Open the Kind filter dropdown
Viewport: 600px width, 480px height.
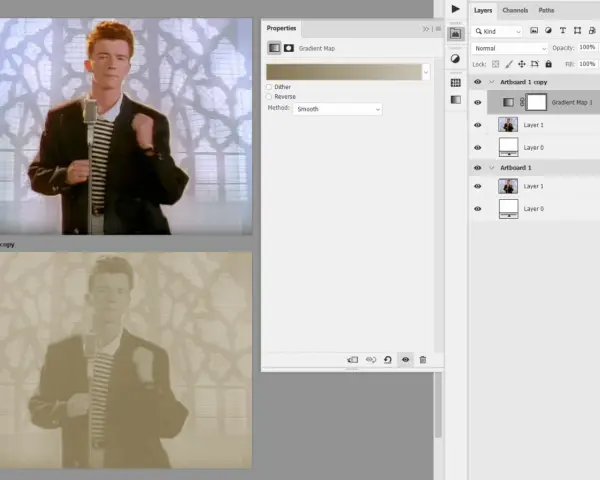[x=497, y=31]
